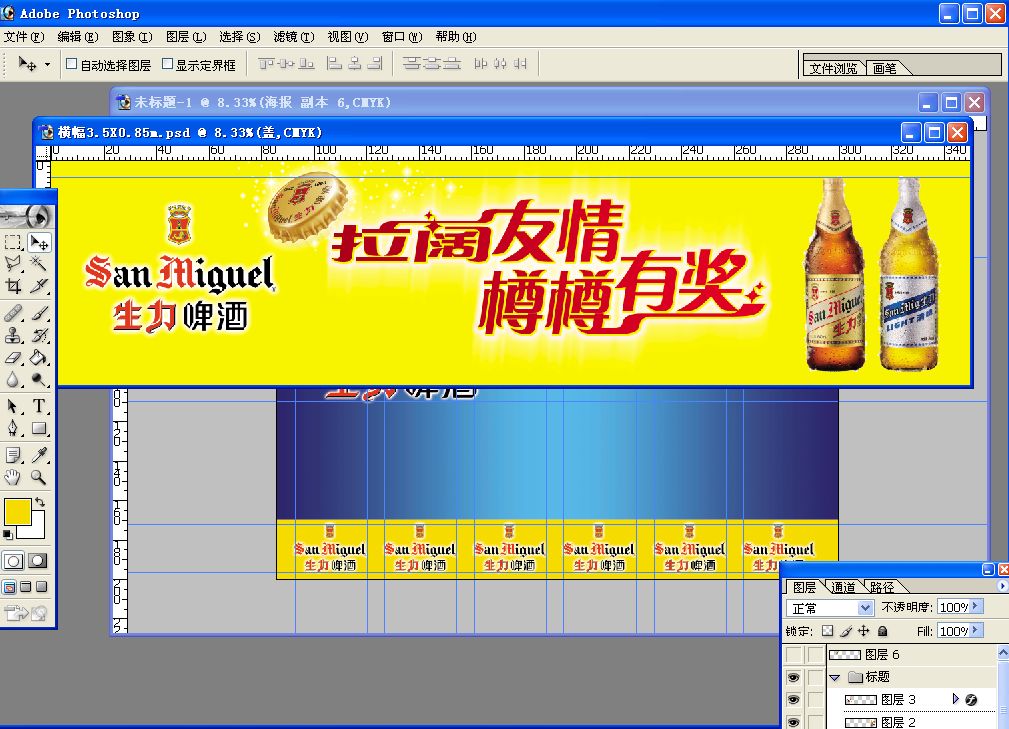Activate the Eyedropper tool
The width and height of the screenshot is (1009, 729).
tap(39, 455)
